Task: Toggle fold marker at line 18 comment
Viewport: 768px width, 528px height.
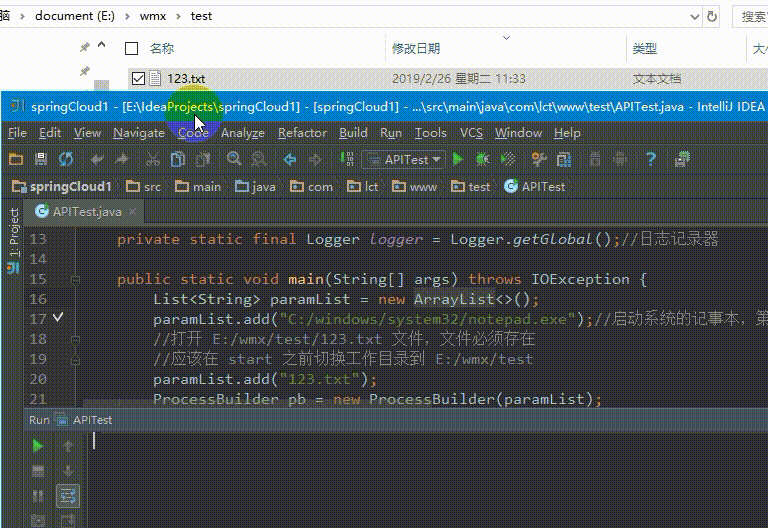Action: point(75,339)
